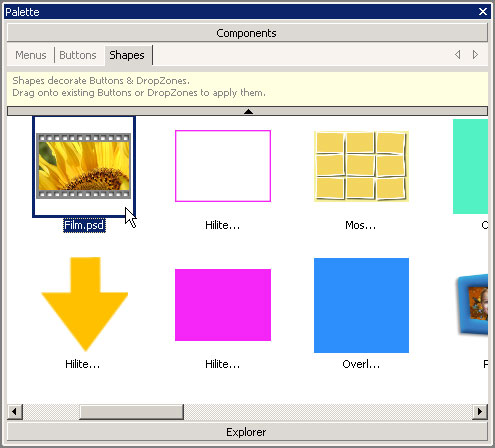Viewport: 495px width, 448px height.
Task: Select the partially visible teal shape
Action: 470,166
